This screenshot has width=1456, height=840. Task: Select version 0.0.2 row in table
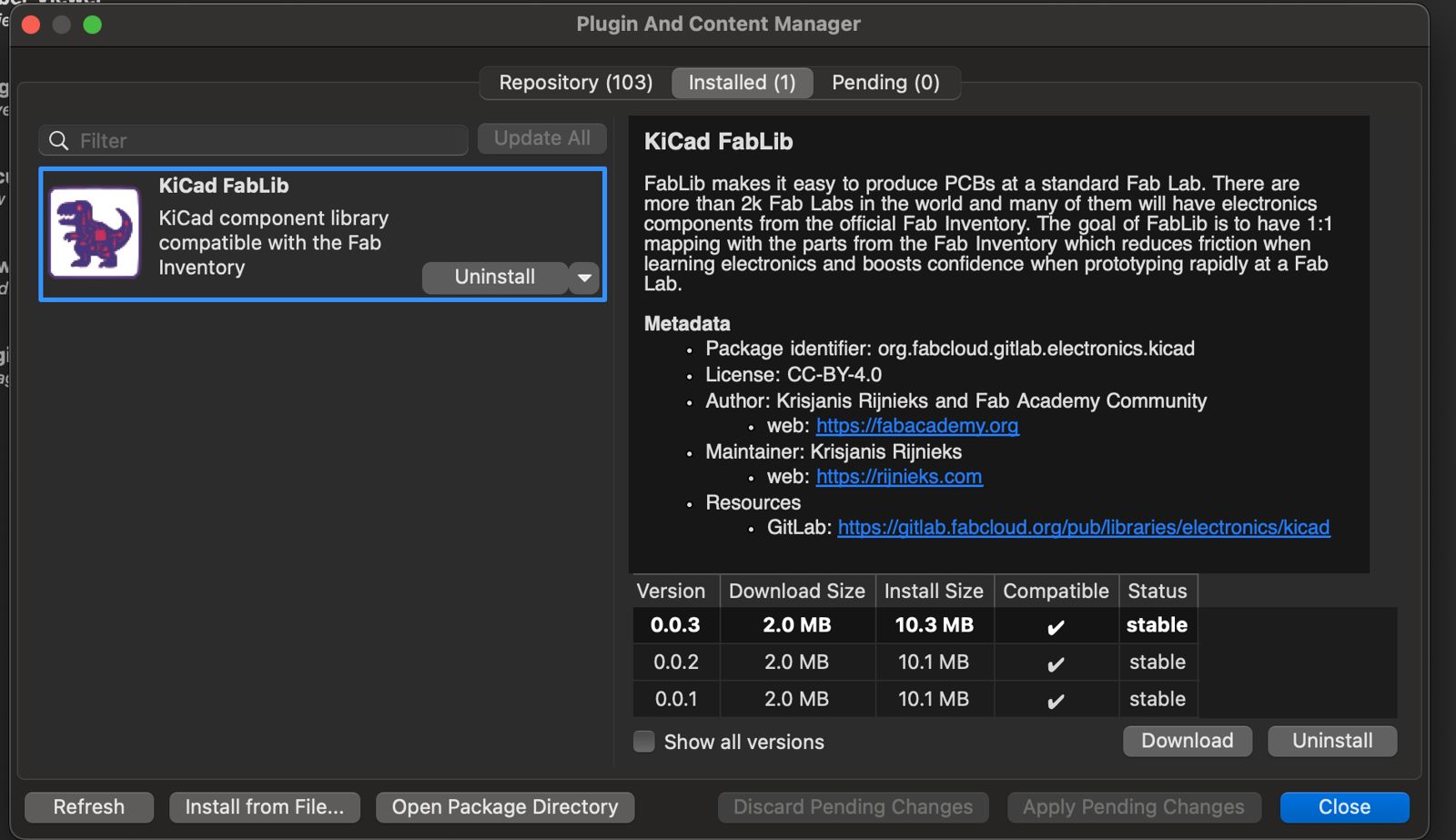tap(915, 663)
